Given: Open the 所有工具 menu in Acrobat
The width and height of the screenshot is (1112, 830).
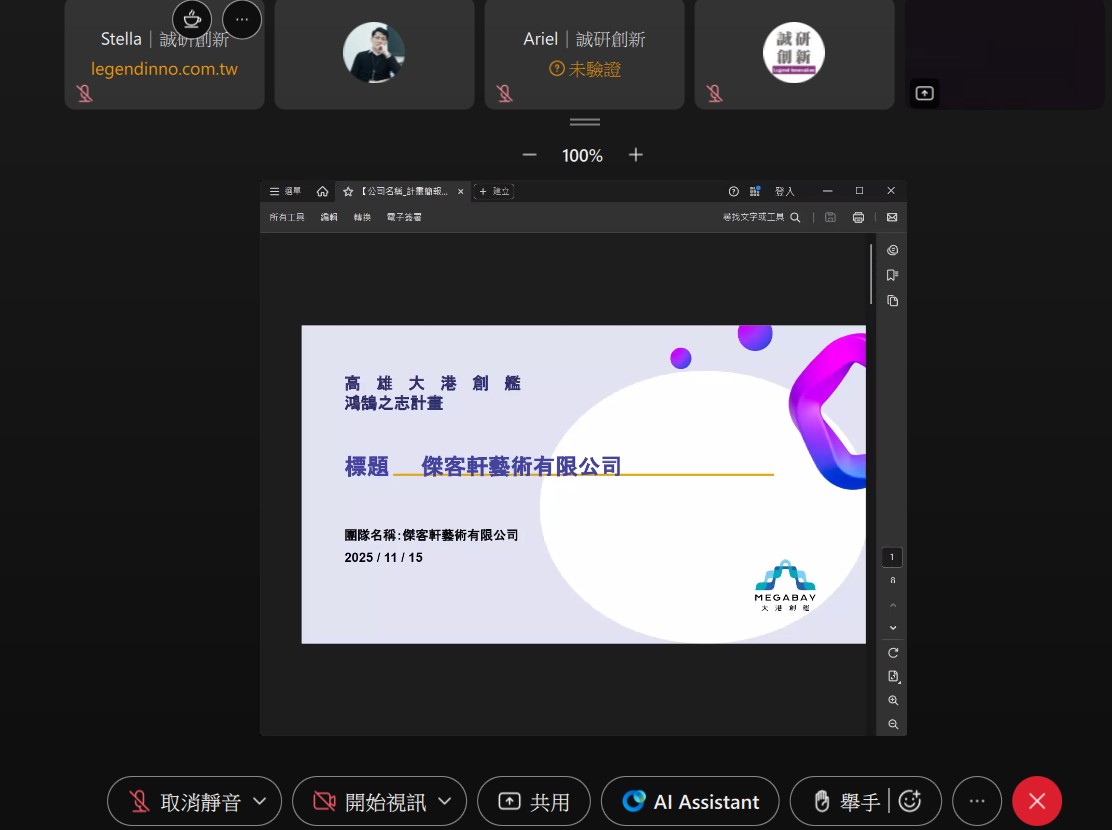Looking at the screenshot, I should coord(287,217).
